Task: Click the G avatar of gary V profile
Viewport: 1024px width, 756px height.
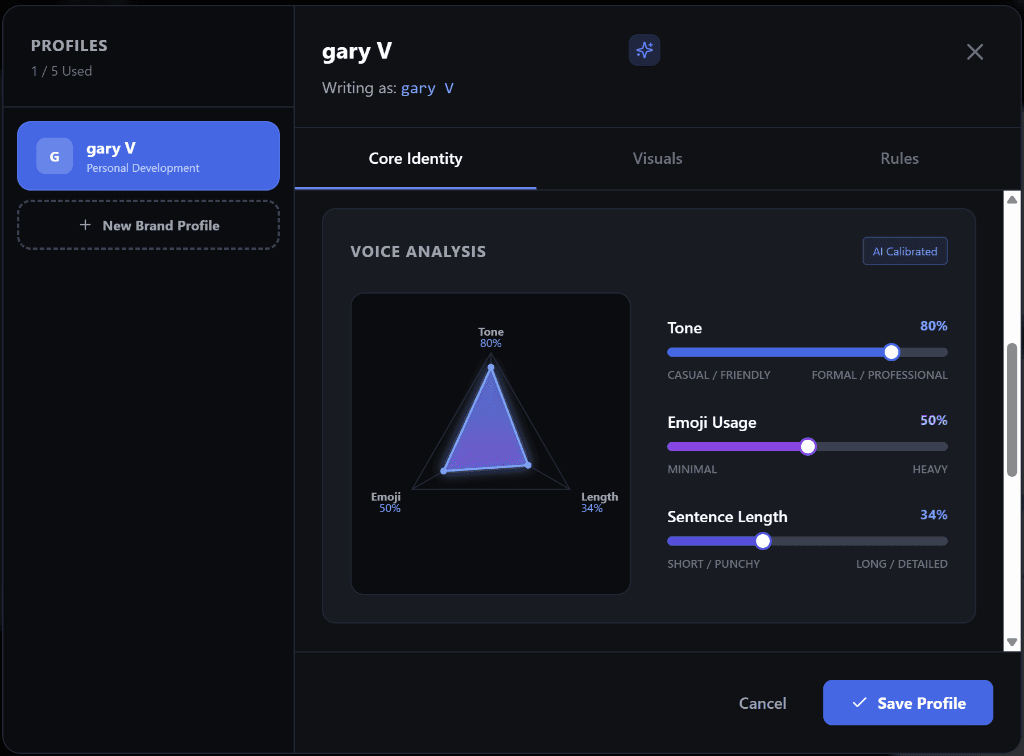Action: 54,156
